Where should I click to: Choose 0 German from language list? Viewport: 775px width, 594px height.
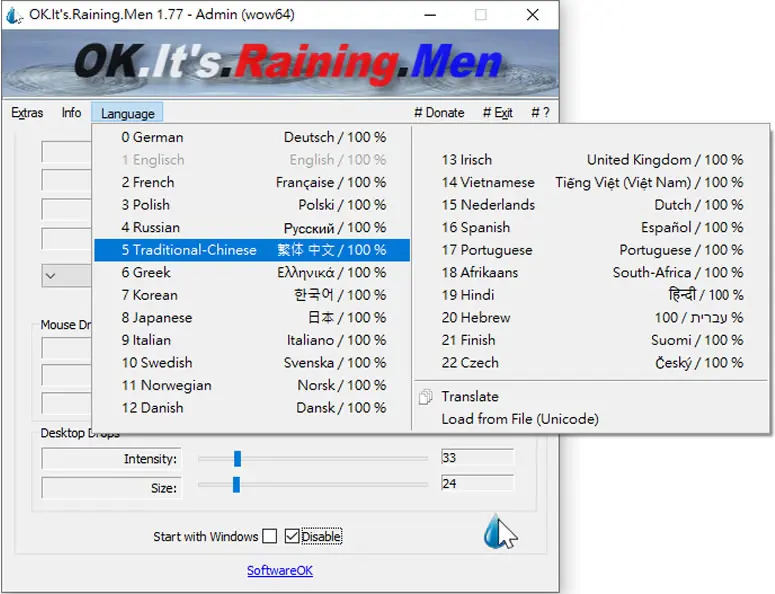pyautogui.click(x=252, y=137)
